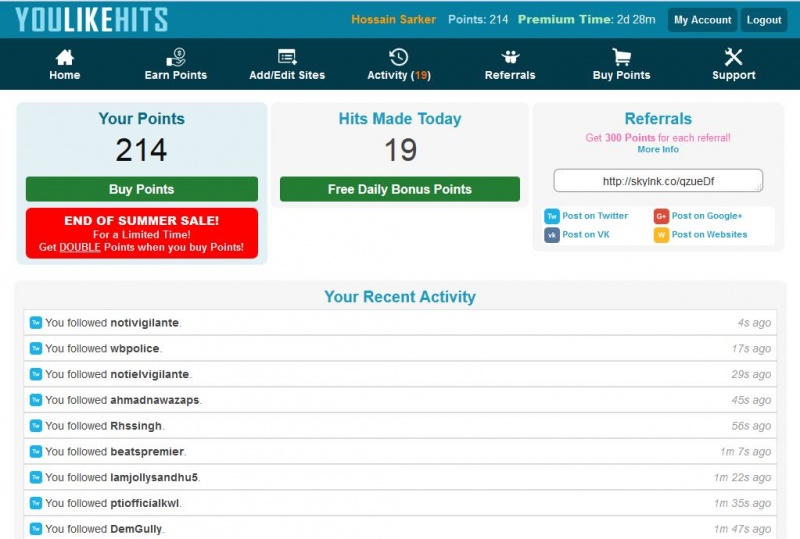Click the Twitter share icon in Referrals

point(552,216)
